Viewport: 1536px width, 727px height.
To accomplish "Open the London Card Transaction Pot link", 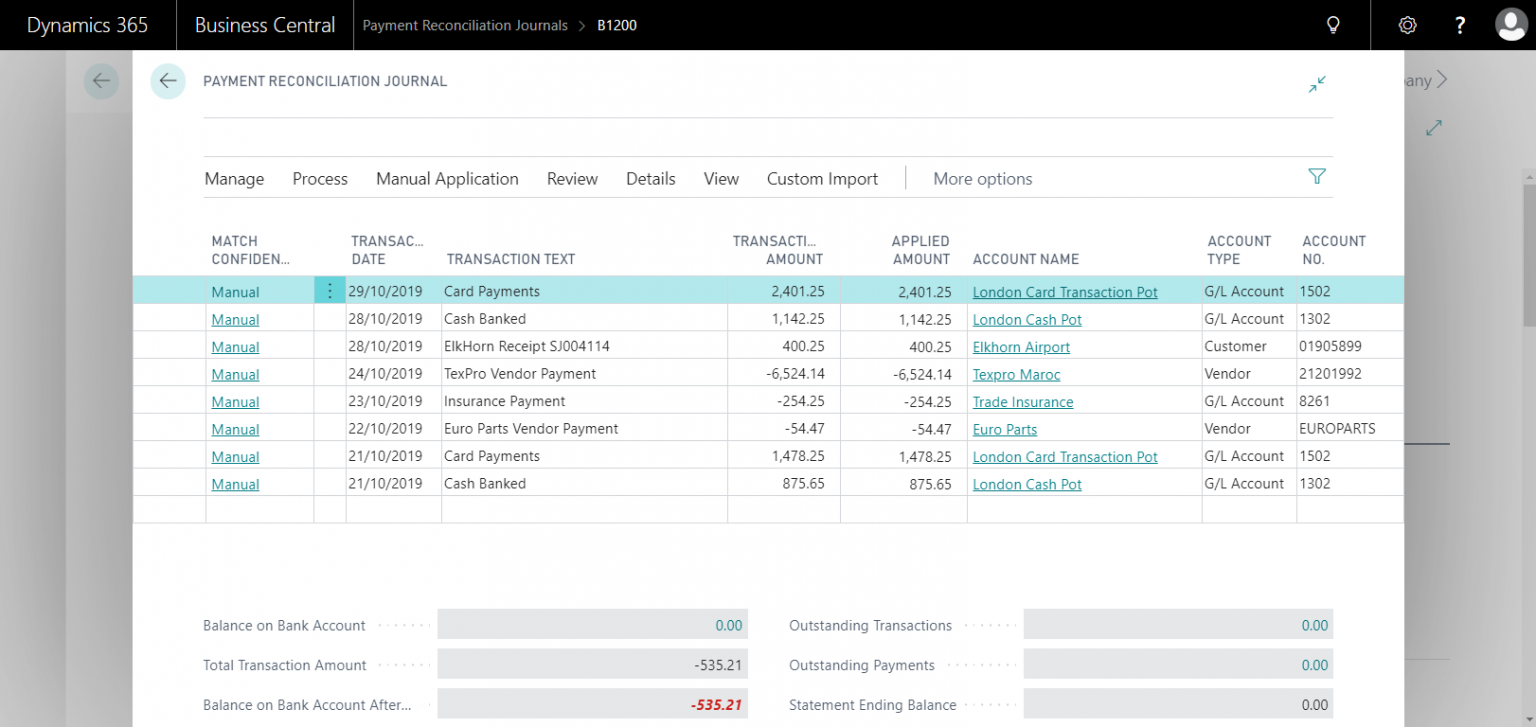I will (x=1064, y=291).
